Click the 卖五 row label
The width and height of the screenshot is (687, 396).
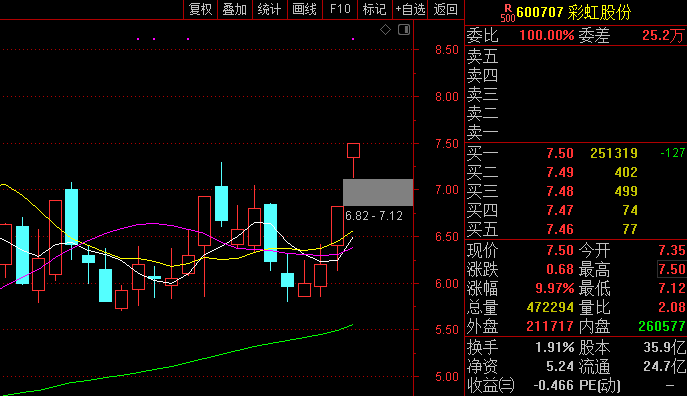coord(482,56)
